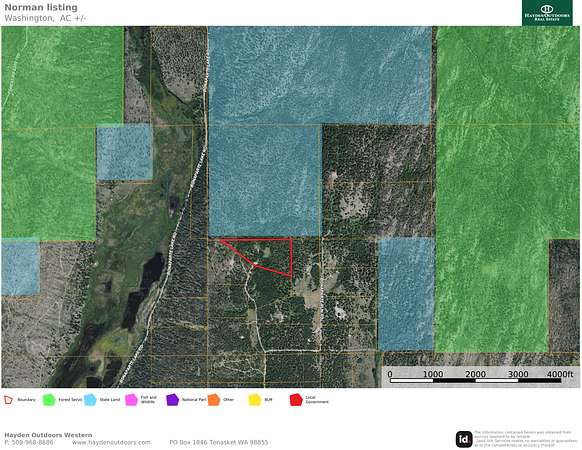Click the Local Government legend label
This screenshot has width=582, height=450.
[317, 400]
